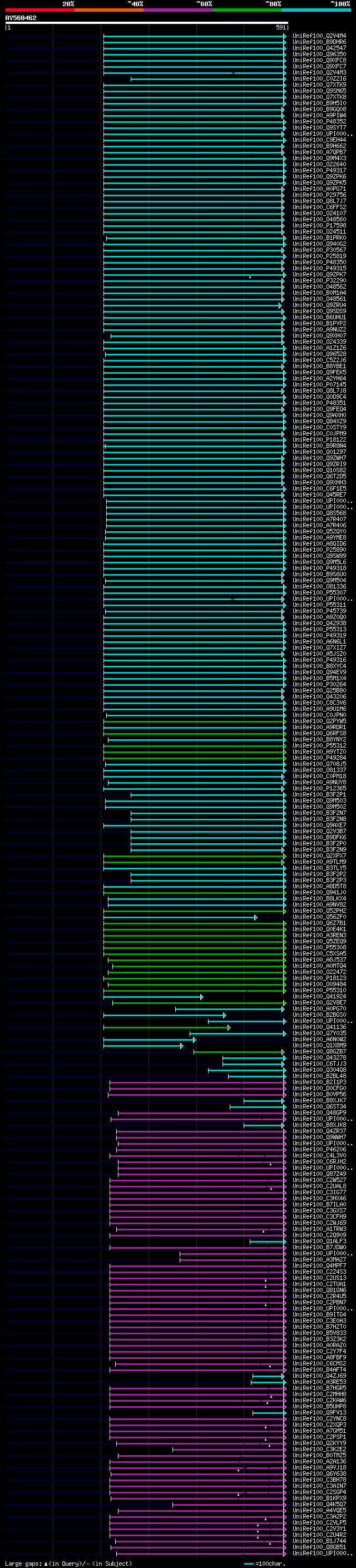Click UniRef100_Q0D9C4 hit label
The width and height of the screenshot is (356, 1568).
319,397
